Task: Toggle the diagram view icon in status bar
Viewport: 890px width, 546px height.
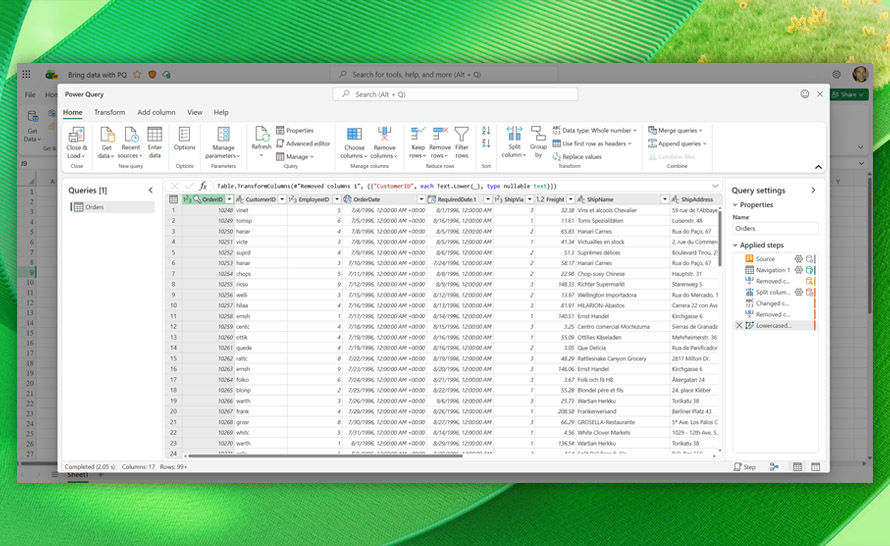Action: (775, 467)
